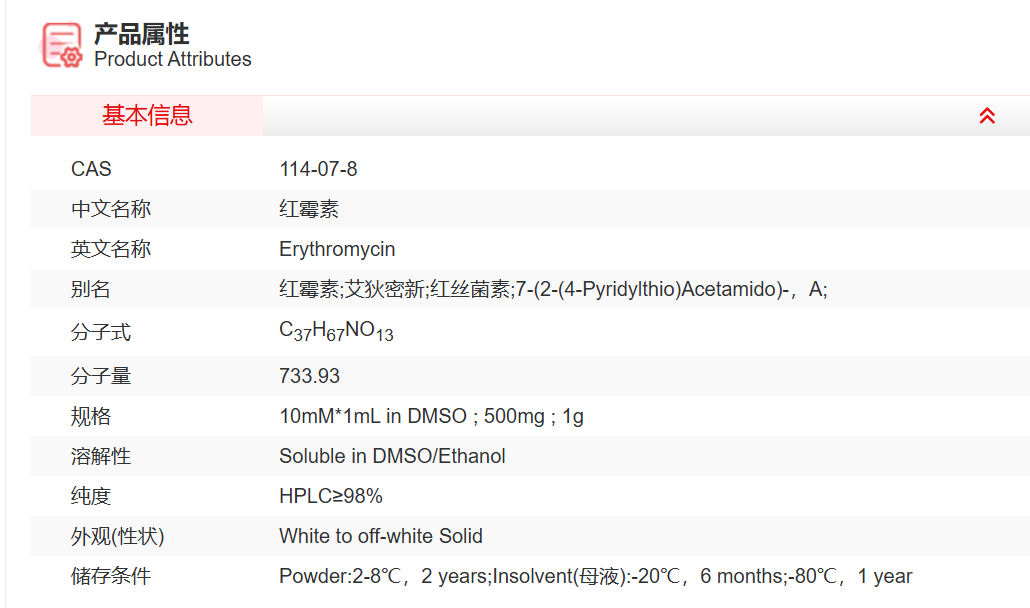
Task: Click the 分子式 row label
Action: tap(101, 332)
